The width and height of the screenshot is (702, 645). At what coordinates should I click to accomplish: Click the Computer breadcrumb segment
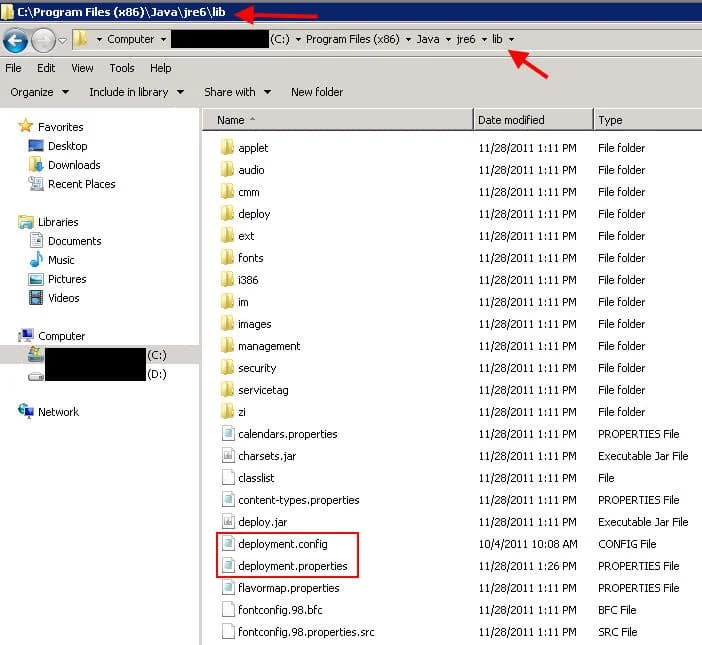(x=130, y=39)
